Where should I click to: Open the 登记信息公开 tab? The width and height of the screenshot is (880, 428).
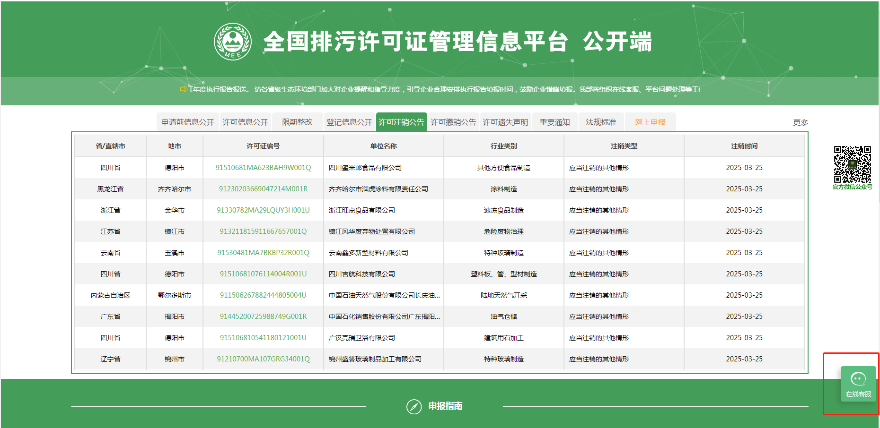click(x=349, y=122)
